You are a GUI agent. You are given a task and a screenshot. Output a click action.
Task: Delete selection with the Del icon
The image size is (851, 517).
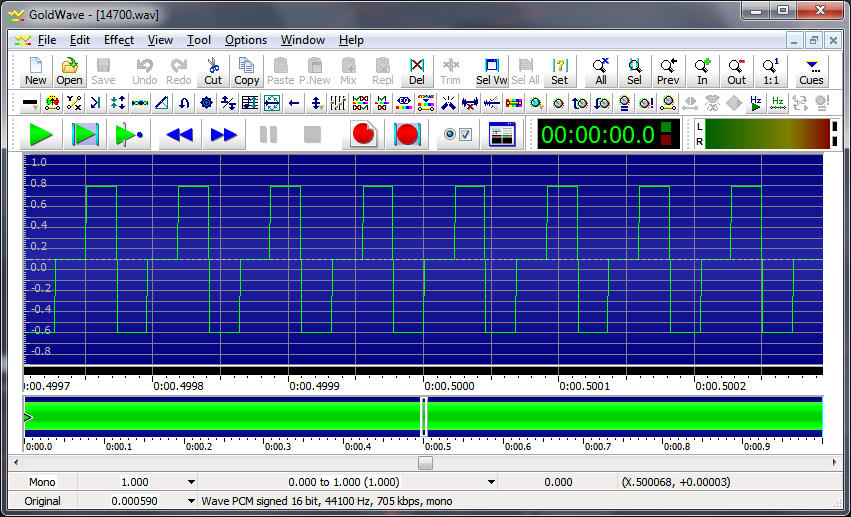(x=417, y=70)
